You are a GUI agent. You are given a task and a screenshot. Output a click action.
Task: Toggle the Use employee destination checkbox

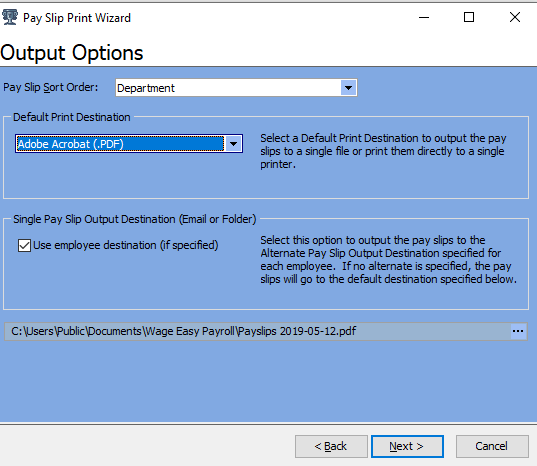tap(24, 245)
